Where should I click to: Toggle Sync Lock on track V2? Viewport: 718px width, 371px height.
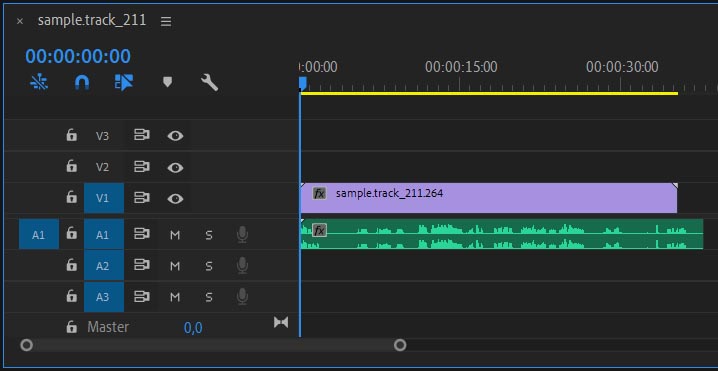click(x=142, y=167)
